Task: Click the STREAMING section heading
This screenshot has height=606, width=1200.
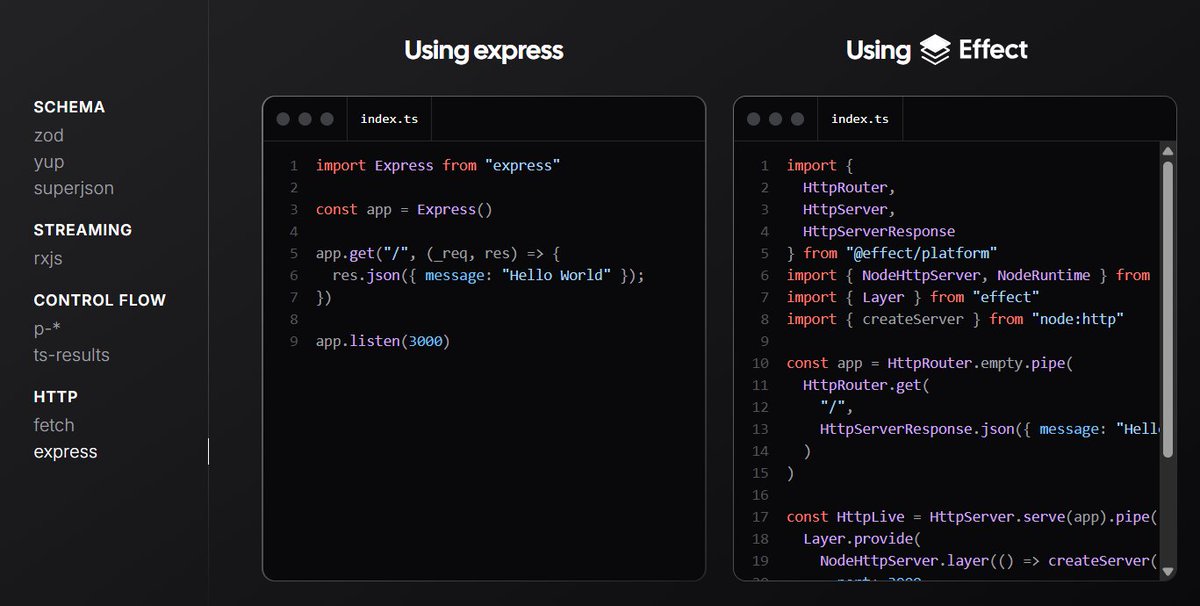Action: pyautogui.click(x=83, y=230)
